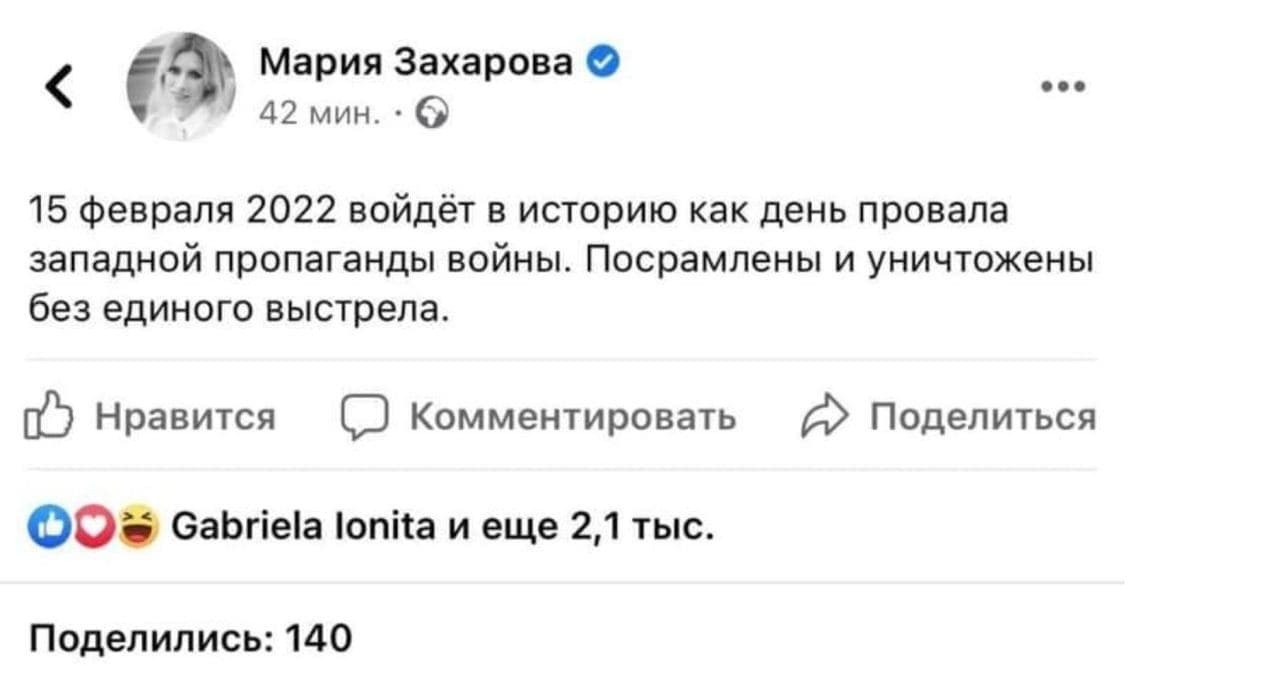Open the "Поделились: 140" shares list
The image size is (1280, 694).
(189, 636)
